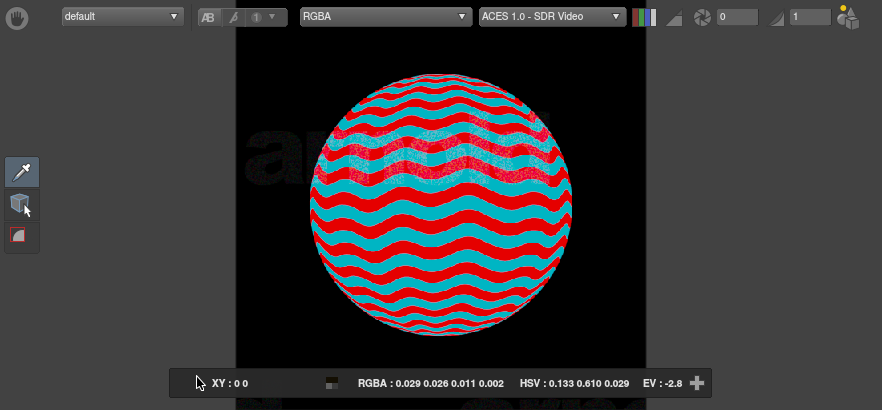Viewport: 882px width, 410px height.
Task: Open the RGBA AOV dropdown
Action: (385, 17)
